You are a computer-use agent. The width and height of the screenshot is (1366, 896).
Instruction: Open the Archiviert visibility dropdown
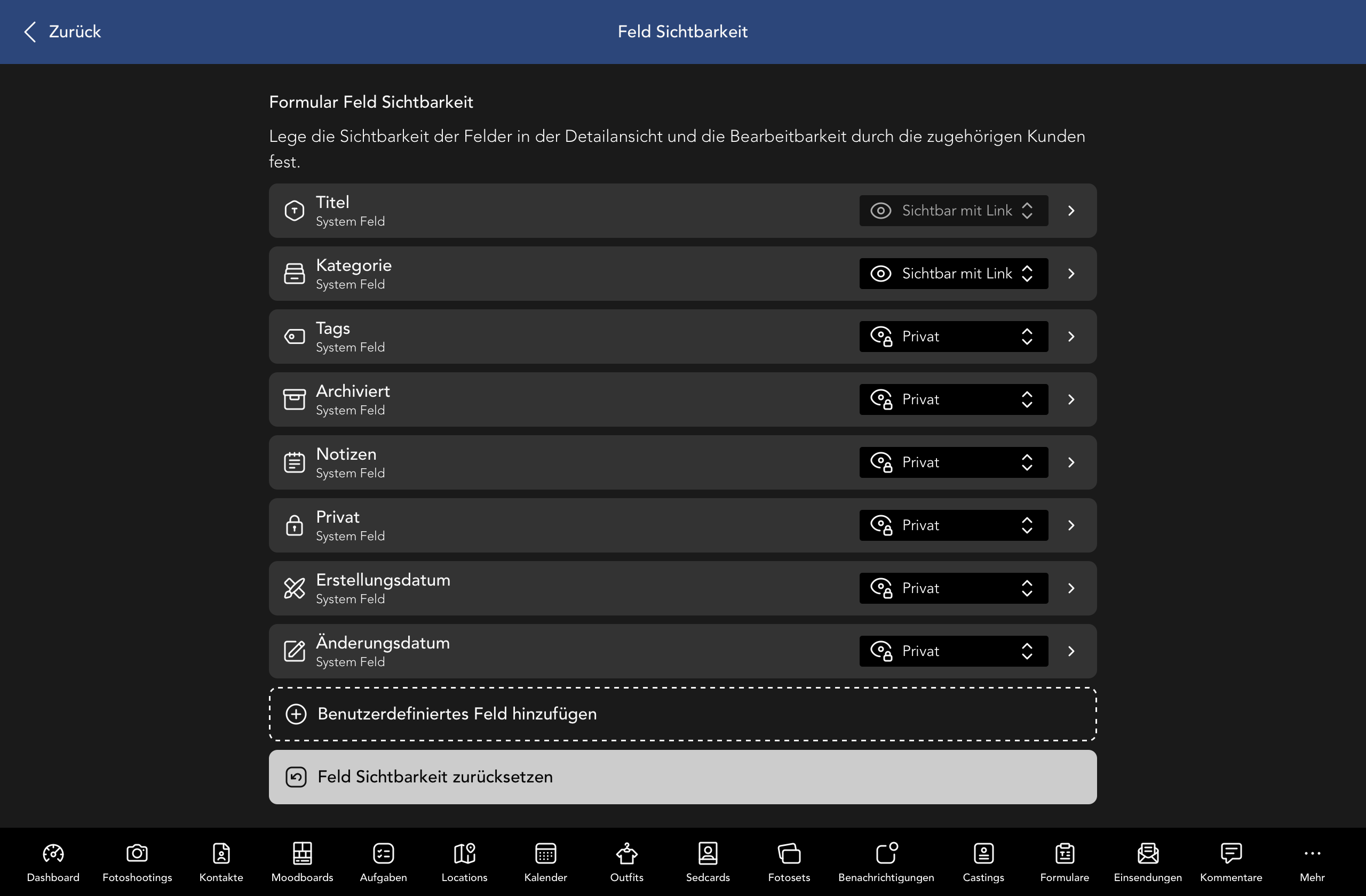point(954,399)
